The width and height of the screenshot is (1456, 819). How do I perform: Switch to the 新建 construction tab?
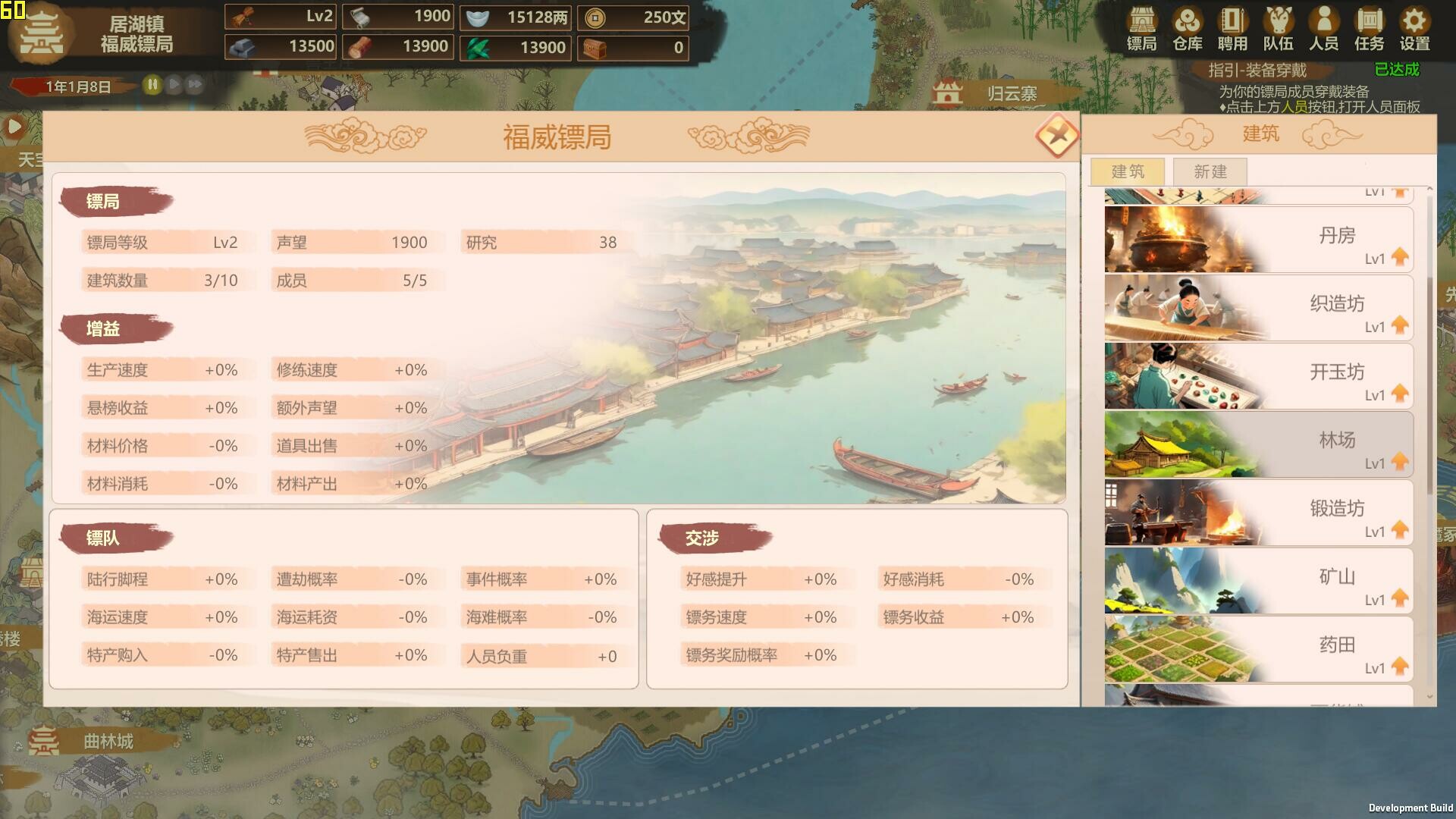coord(1209,171)
